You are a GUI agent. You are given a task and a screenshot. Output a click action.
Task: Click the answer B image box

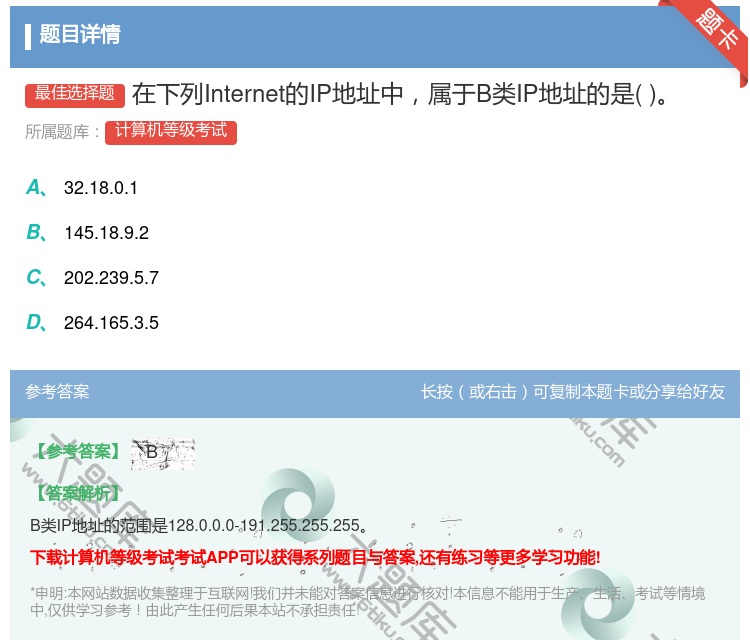[x=163, y=453]
